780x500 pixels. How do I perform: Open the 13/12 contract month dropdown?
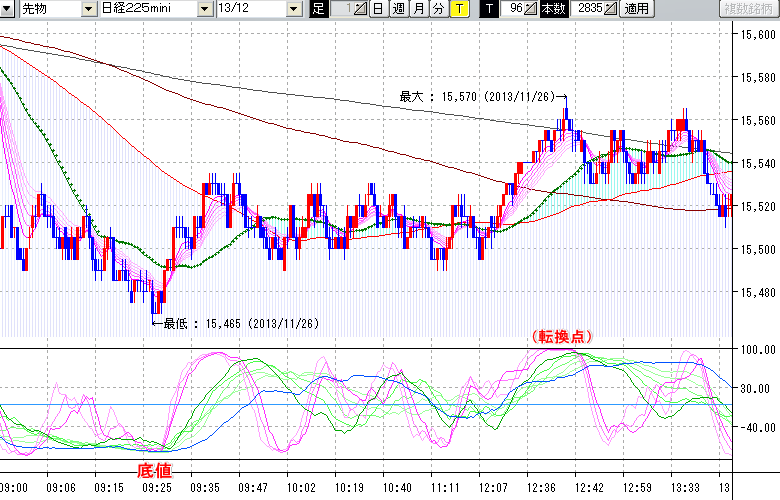click(x=293, y=9)
